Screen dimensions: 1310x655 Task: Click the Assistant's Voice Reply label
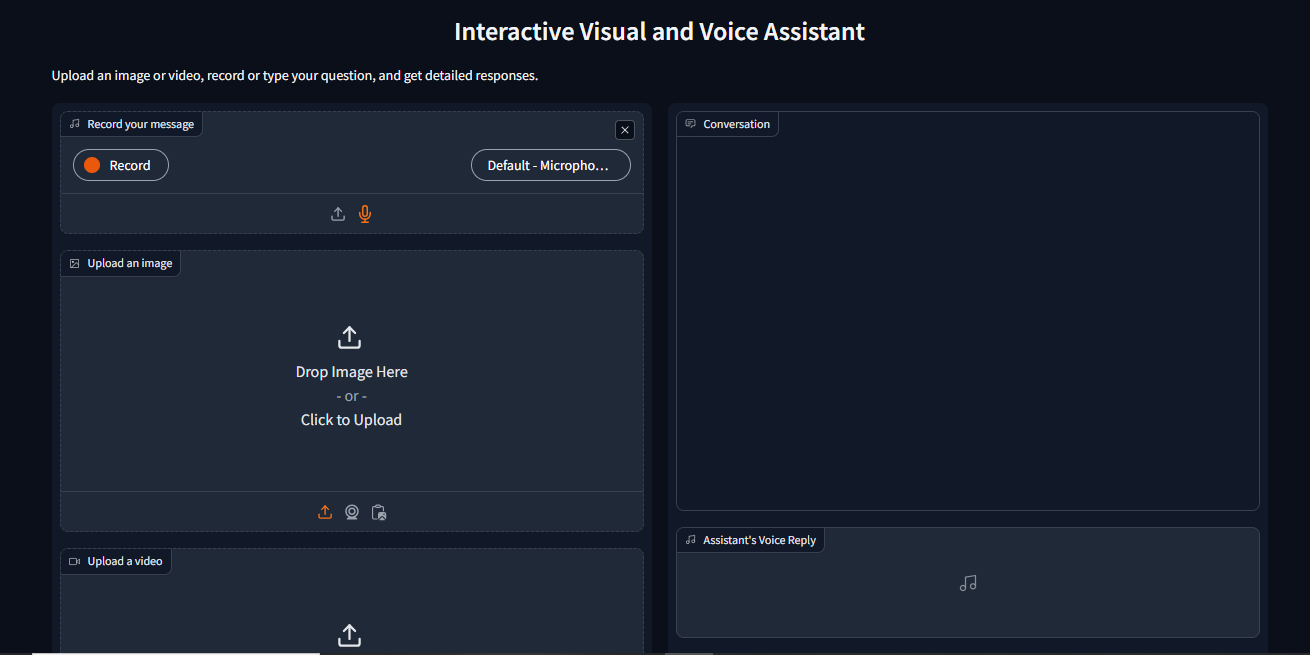pos(758,540)
